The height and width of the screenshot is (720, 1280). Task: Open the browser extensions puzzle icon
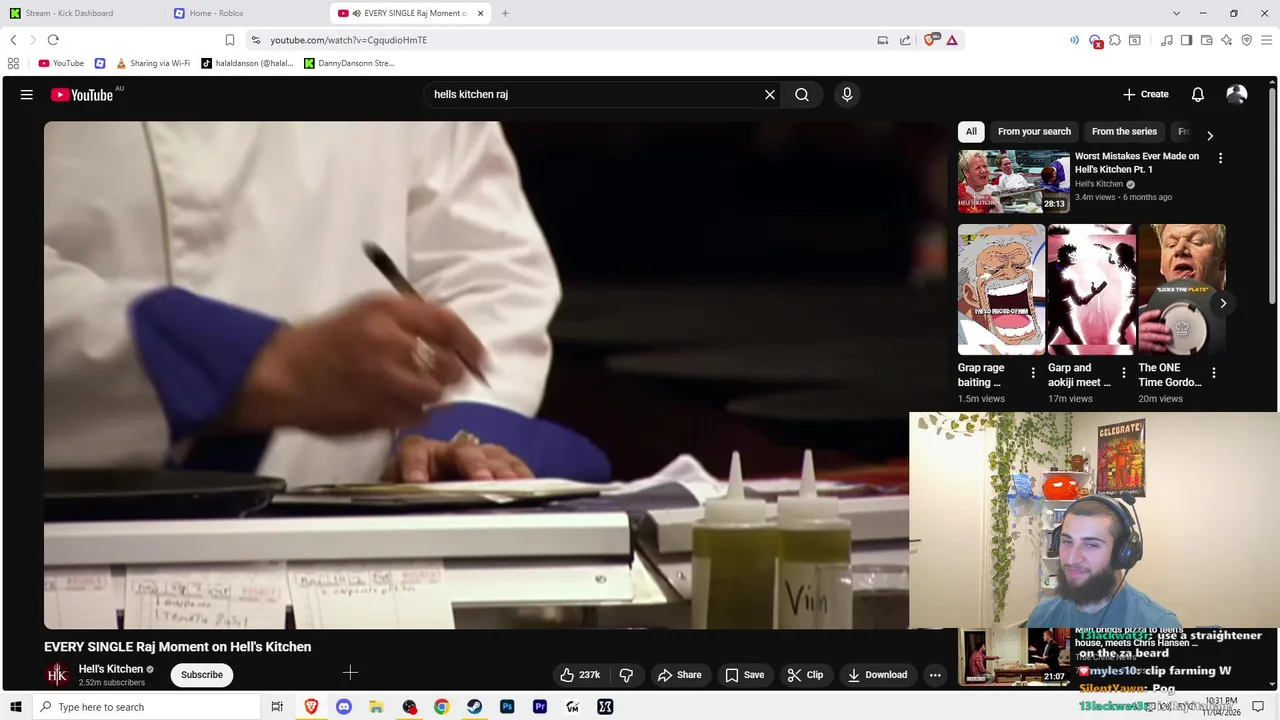coord(1115,40)
